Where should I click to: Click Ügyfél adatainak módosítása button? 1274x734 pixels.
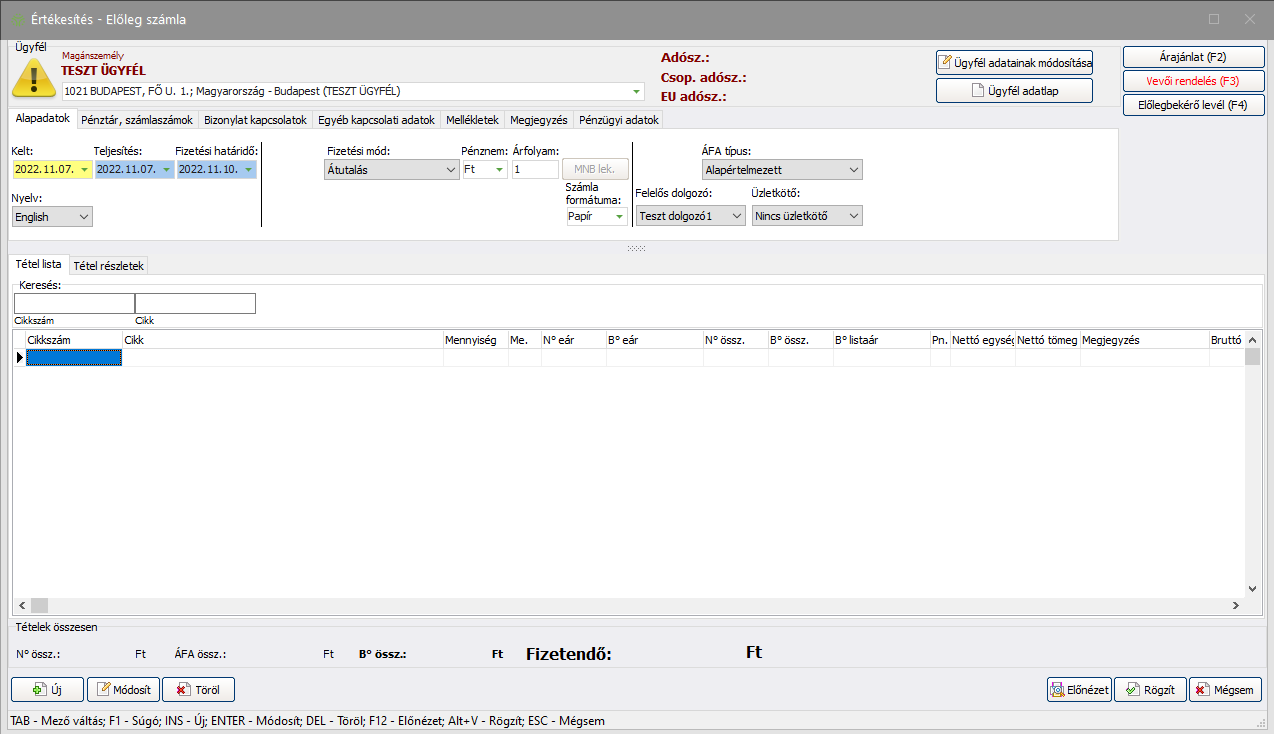click(1014, 63)
